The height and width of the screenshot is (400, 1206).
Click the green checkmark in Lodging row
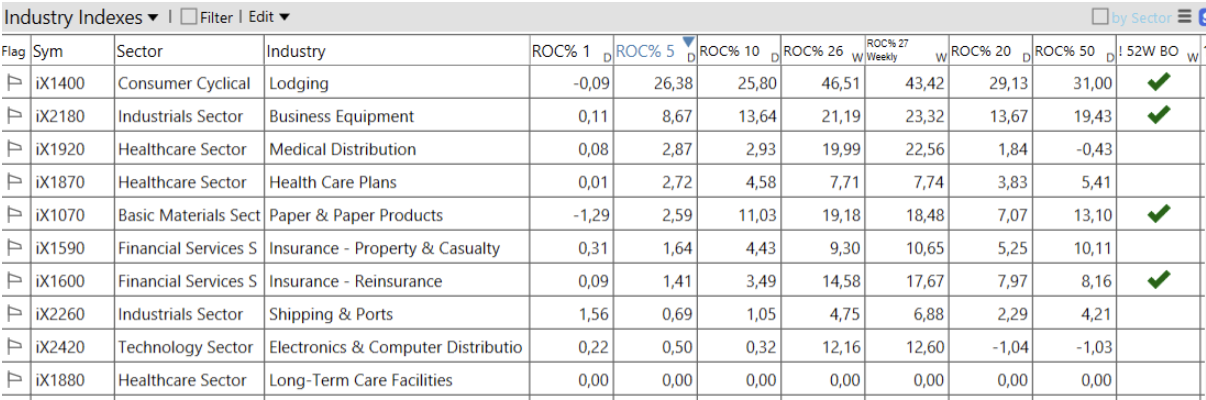tap(1159, 83)
